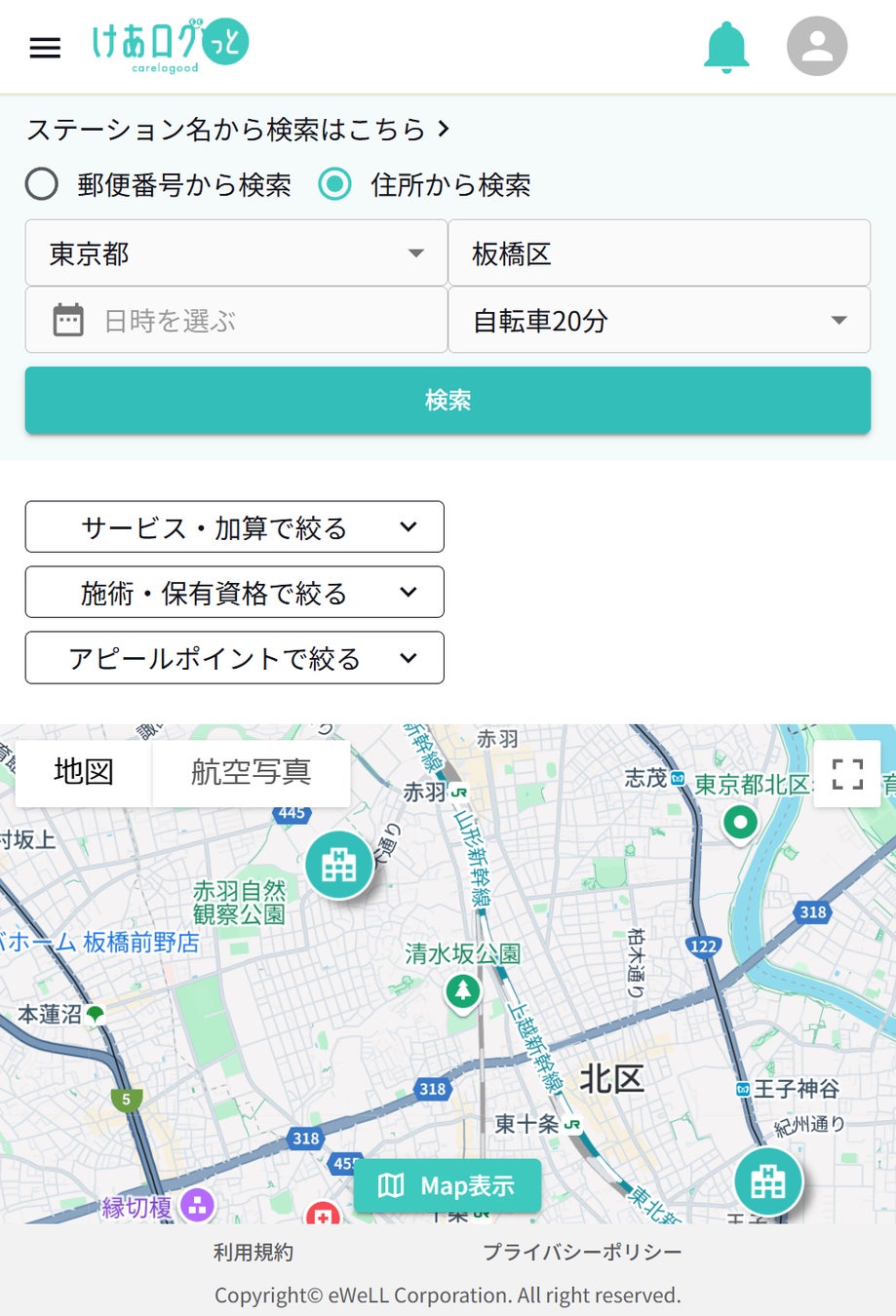Screen dimensions: 896x1316
Task: Open プライバシーポリシー link
Action: [x=582, y=1252]
